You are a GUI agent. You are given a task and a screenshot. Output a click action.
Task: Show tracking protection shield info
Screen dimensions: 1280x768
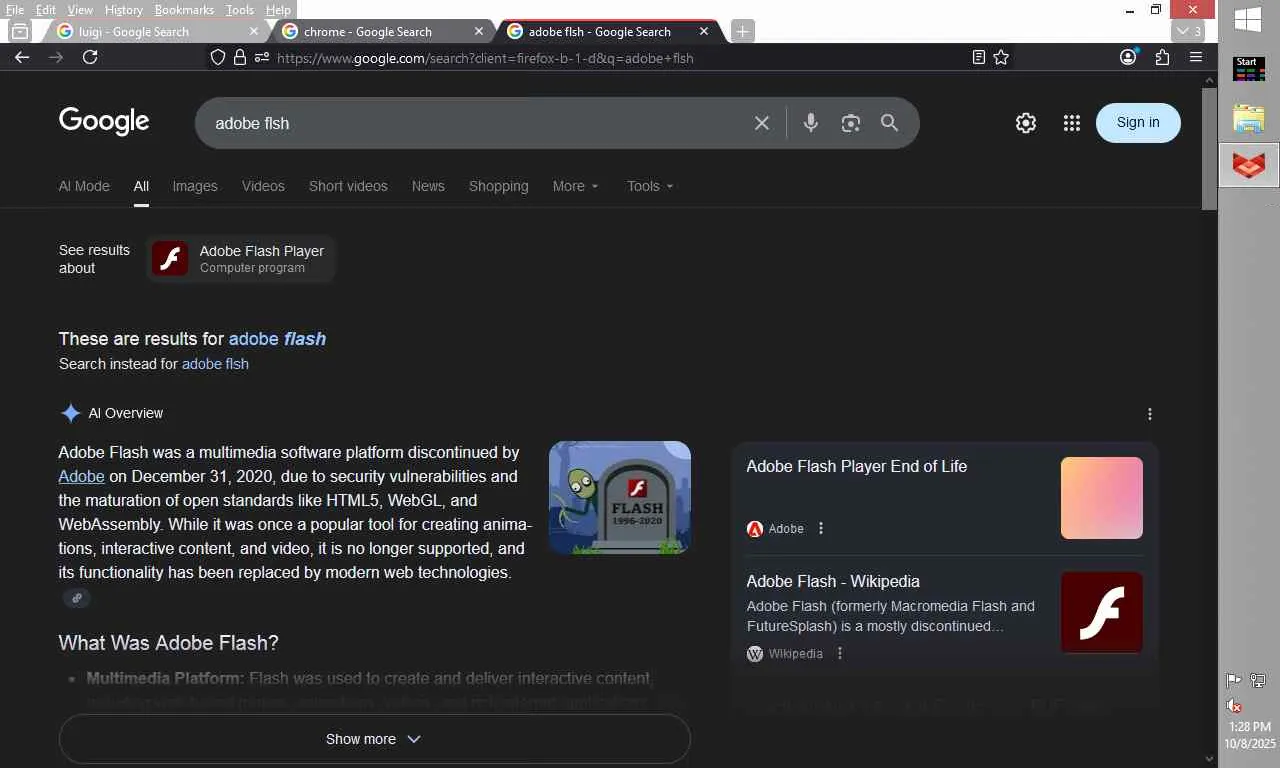pyautogui.click(x=218, y=58)
